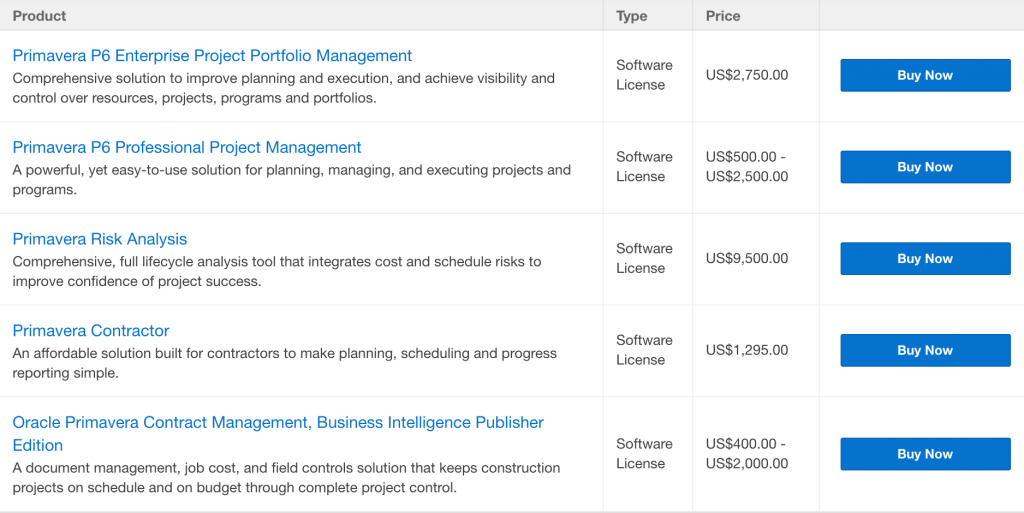Select the US$2,750.00 price cell

click(747, 75)
